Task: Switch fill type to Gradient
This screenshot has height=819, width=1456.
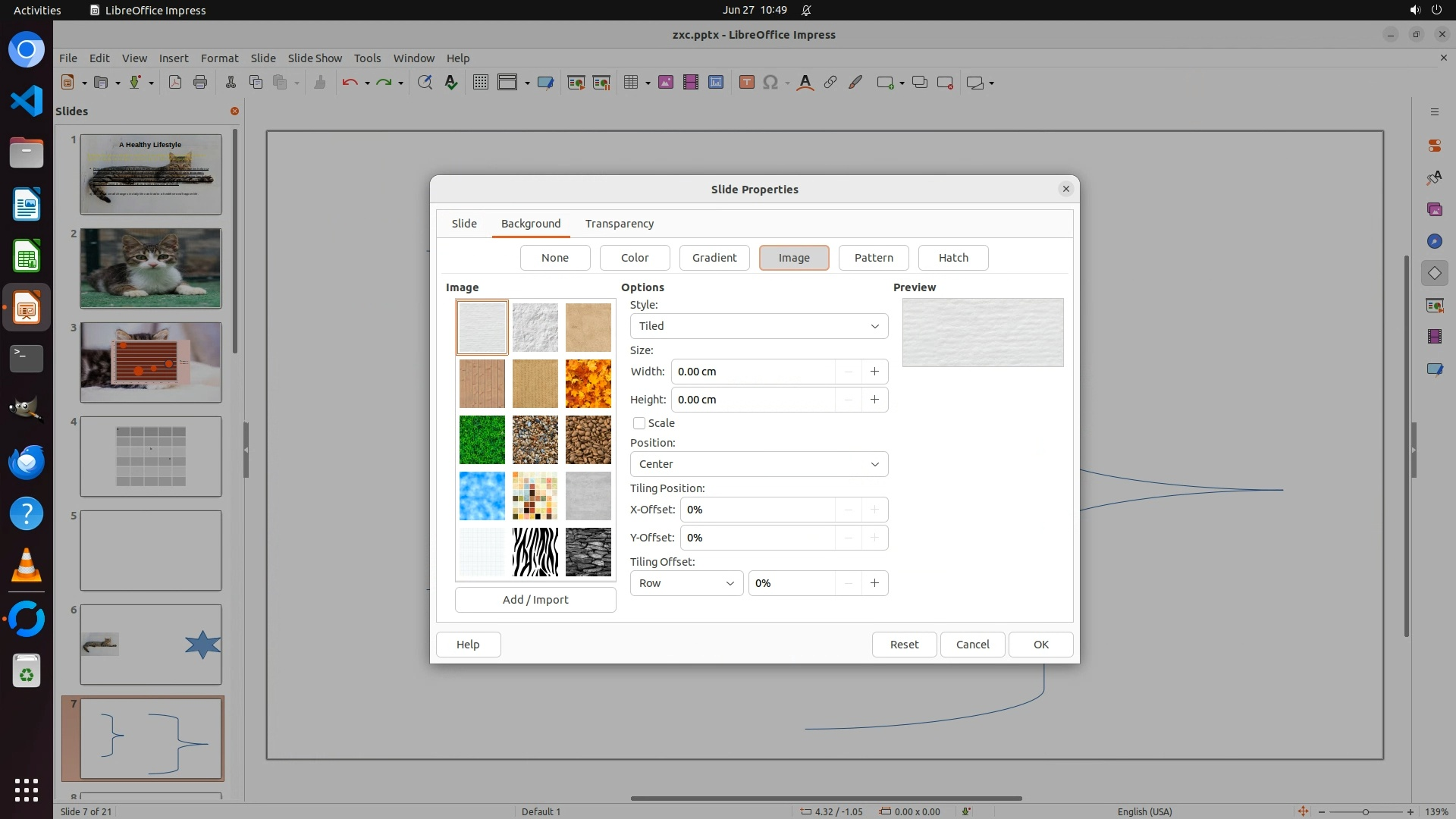Action: tap(714, 258)
